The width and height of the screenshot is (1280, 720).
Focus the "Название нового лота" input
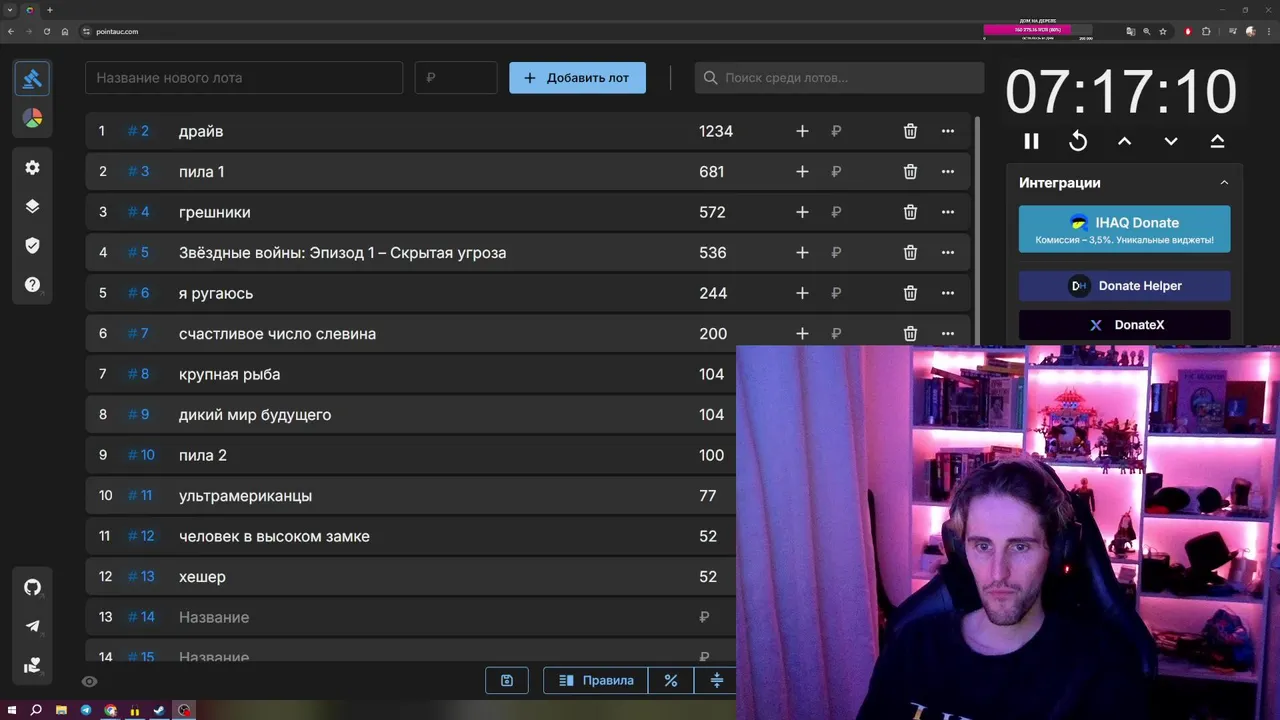coord(244,78)
